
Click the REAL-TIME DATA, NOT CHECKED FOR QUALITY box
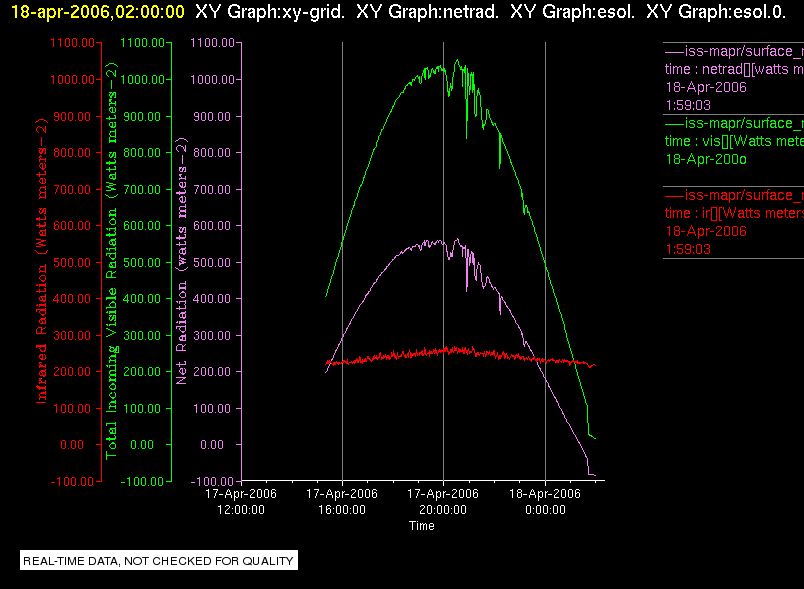click(159, 560)
